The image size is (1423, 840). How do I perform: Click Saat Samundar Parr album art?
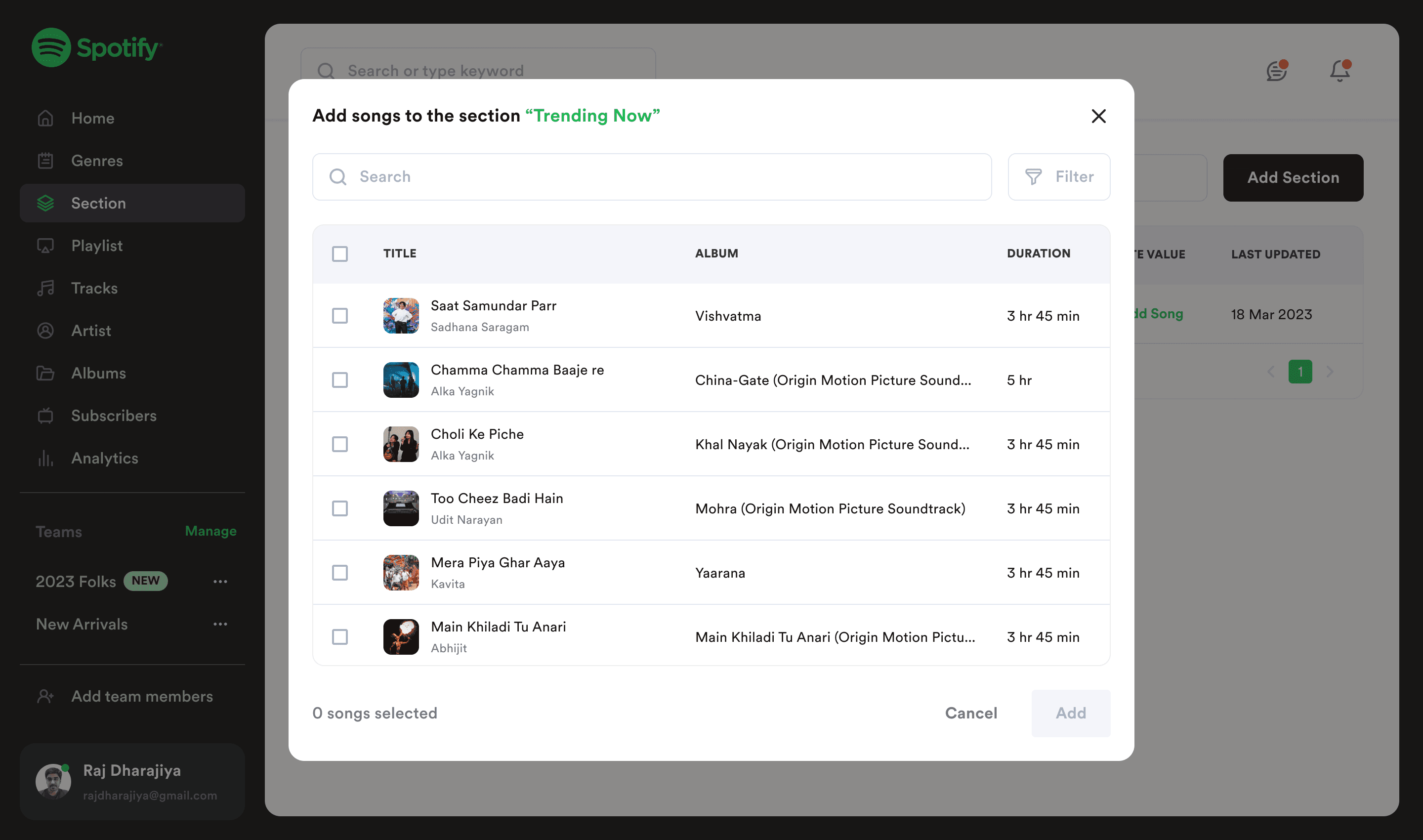pos(401,316)
